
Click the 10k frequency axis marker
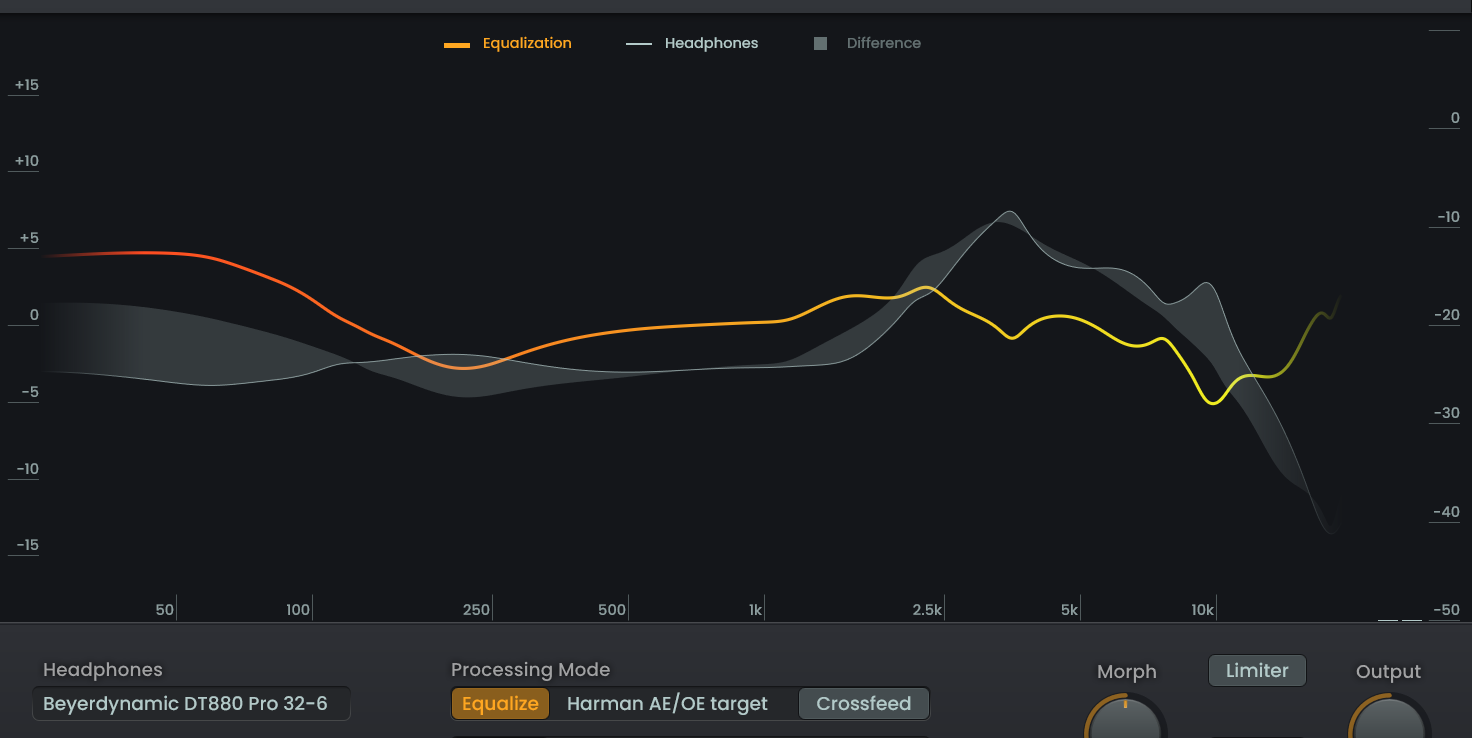tap(1202, 610)
